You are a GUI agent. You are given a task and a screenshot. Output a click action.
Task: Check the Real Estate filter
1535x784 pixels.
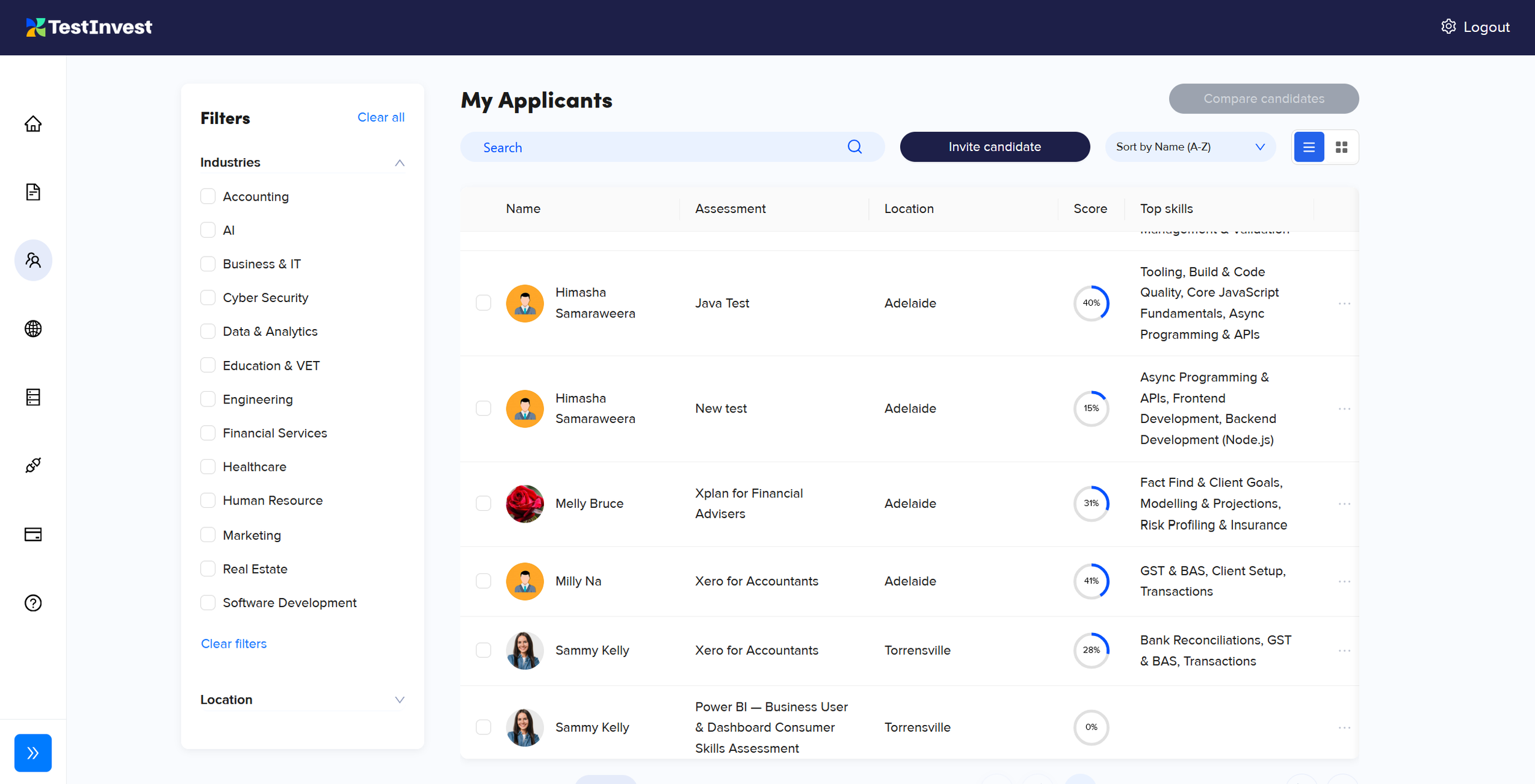208,569
